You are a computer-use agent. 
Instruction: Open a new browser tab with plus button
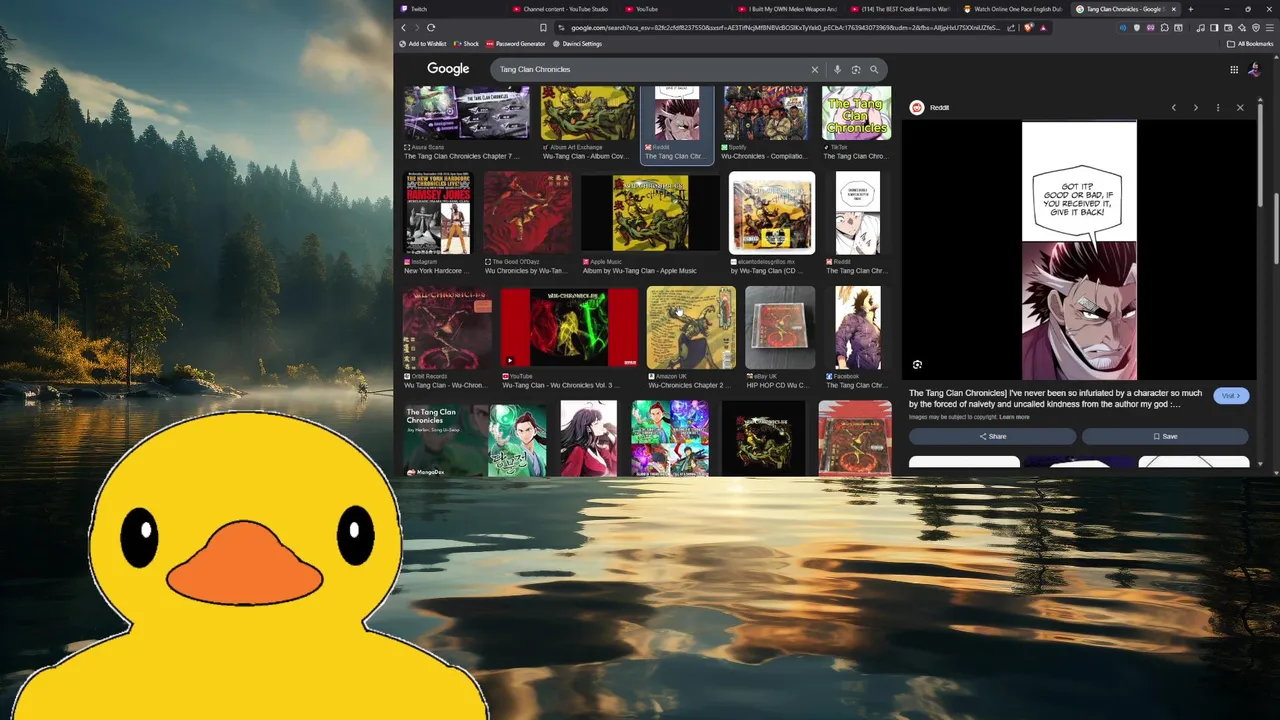coord(1190,9)
